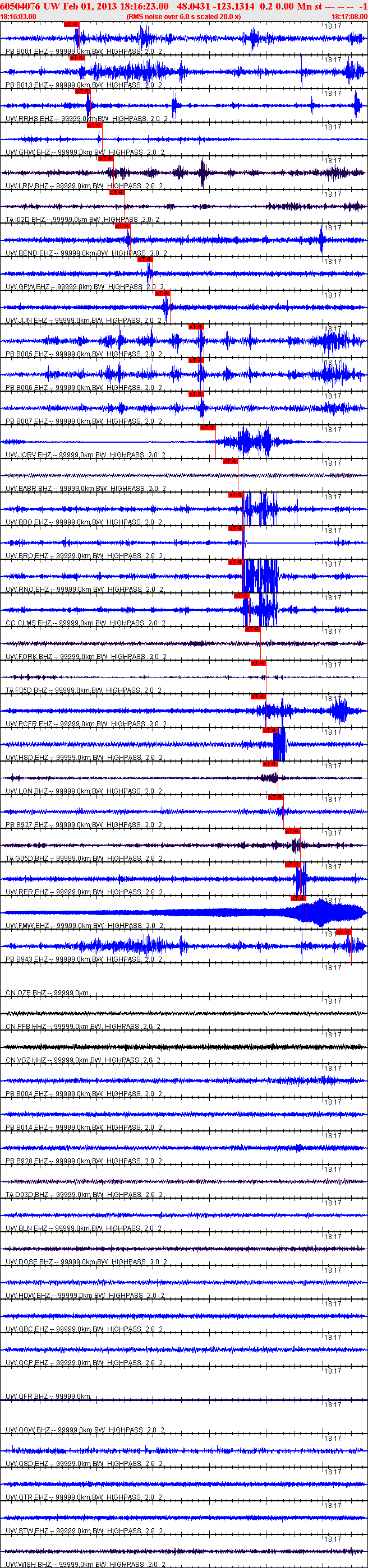Click the pick flag on UW PCFR trace
The image size is (368, 1568).
pos(259,697)
